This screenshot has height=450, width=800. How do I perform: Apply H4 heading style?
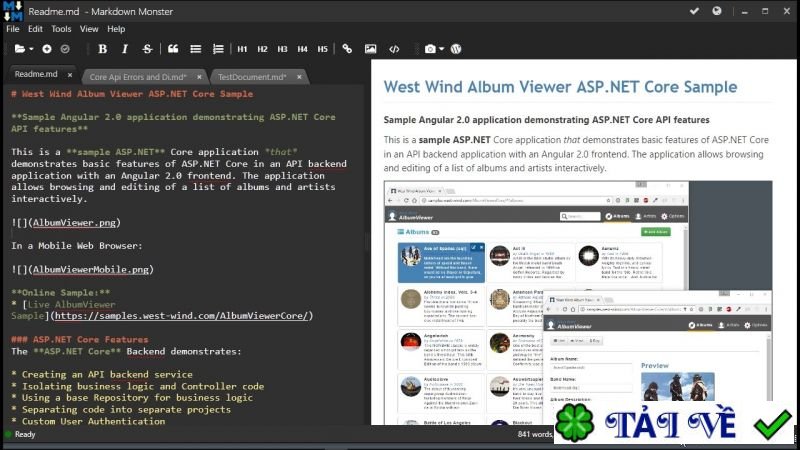(x=303, y=49)
